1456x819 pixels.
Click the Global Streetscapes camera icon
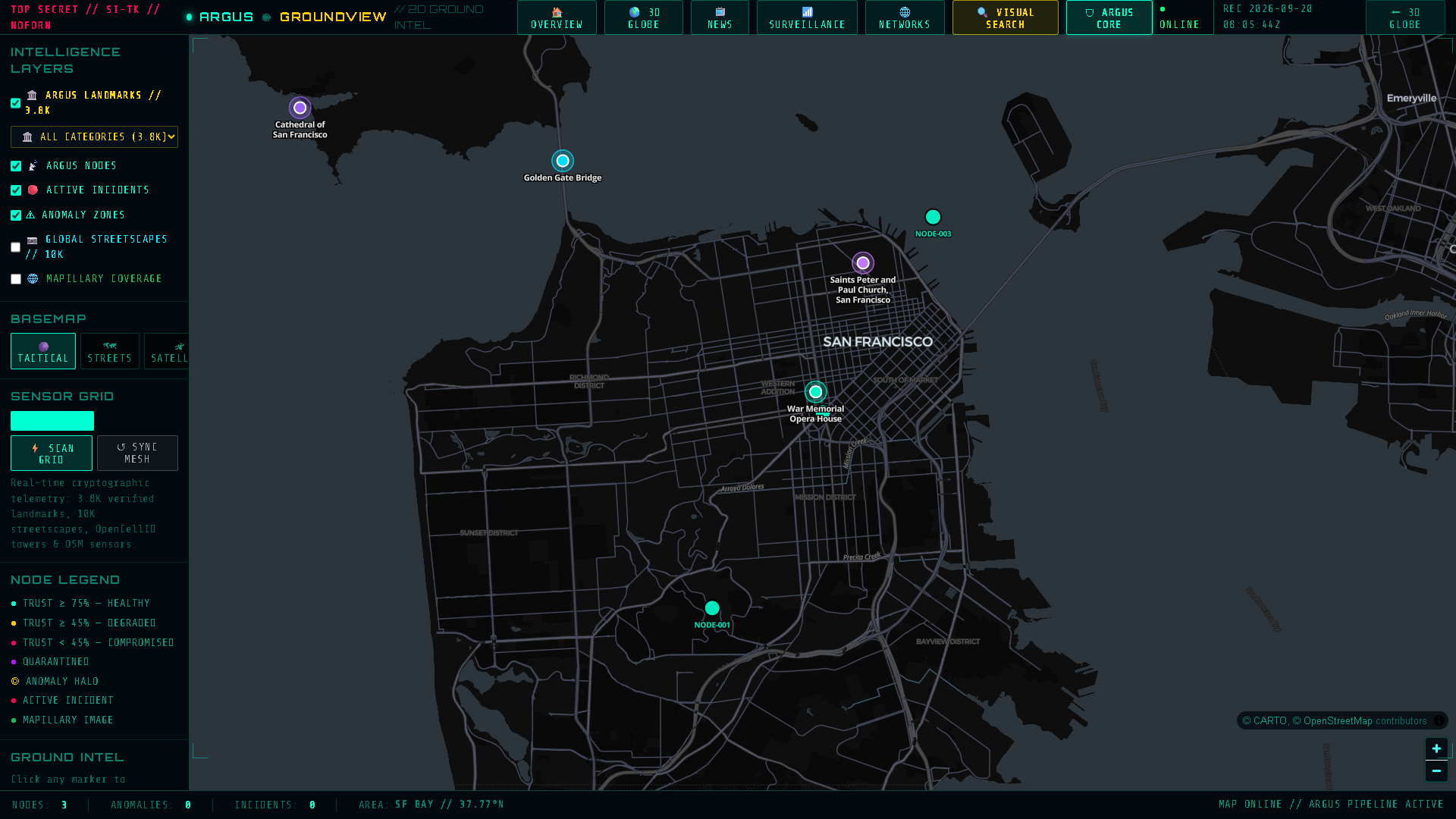point(32,240)
